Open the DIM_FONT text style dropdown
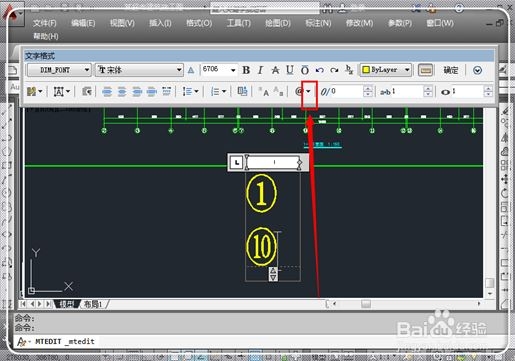The height and width of the screenshot is (361, 515). [x=59, y=70]
